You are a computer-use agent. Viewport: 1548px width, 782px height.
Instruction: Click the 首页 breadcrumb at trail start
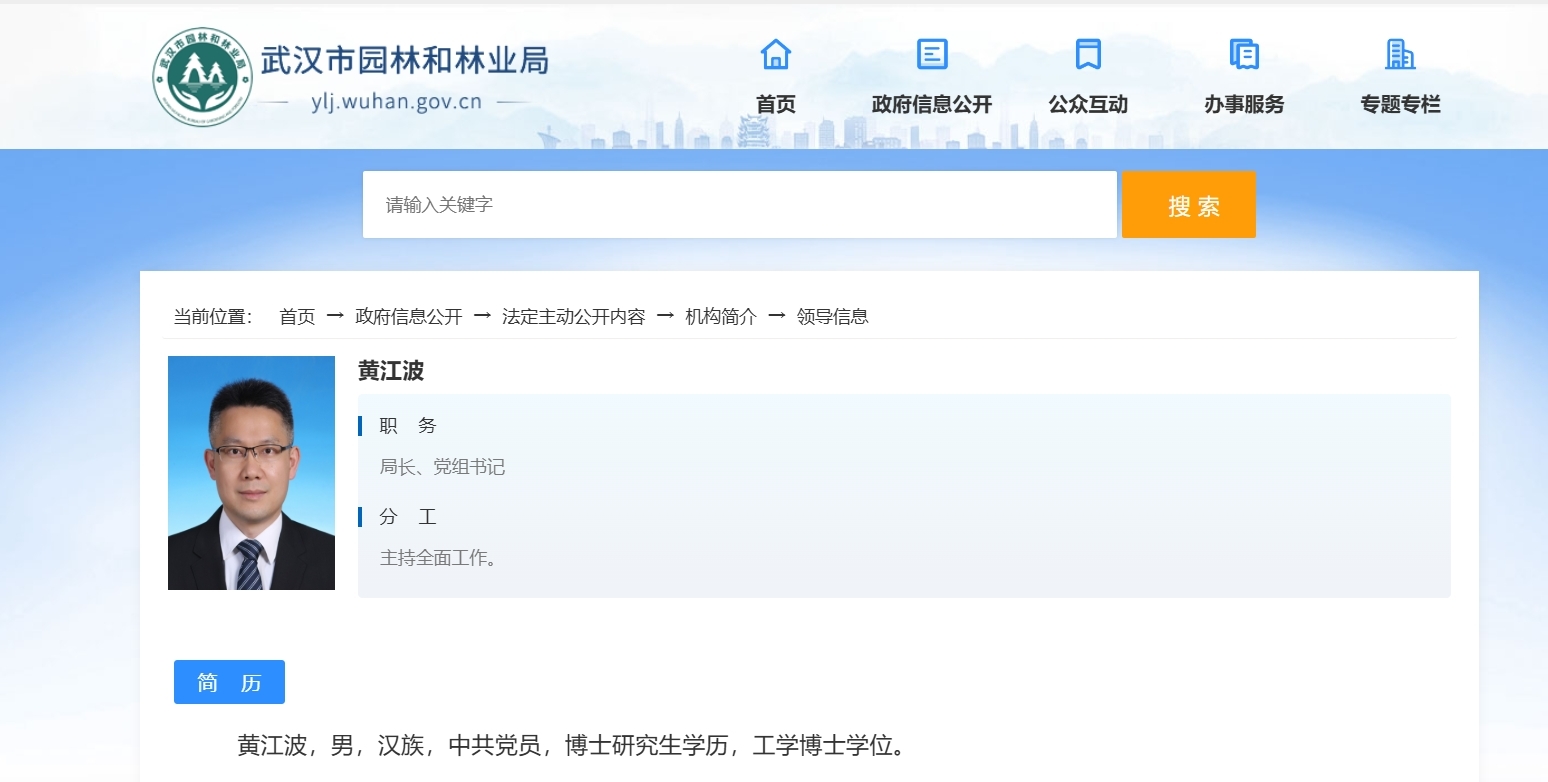pyautogui.click(x=296, y=316)
